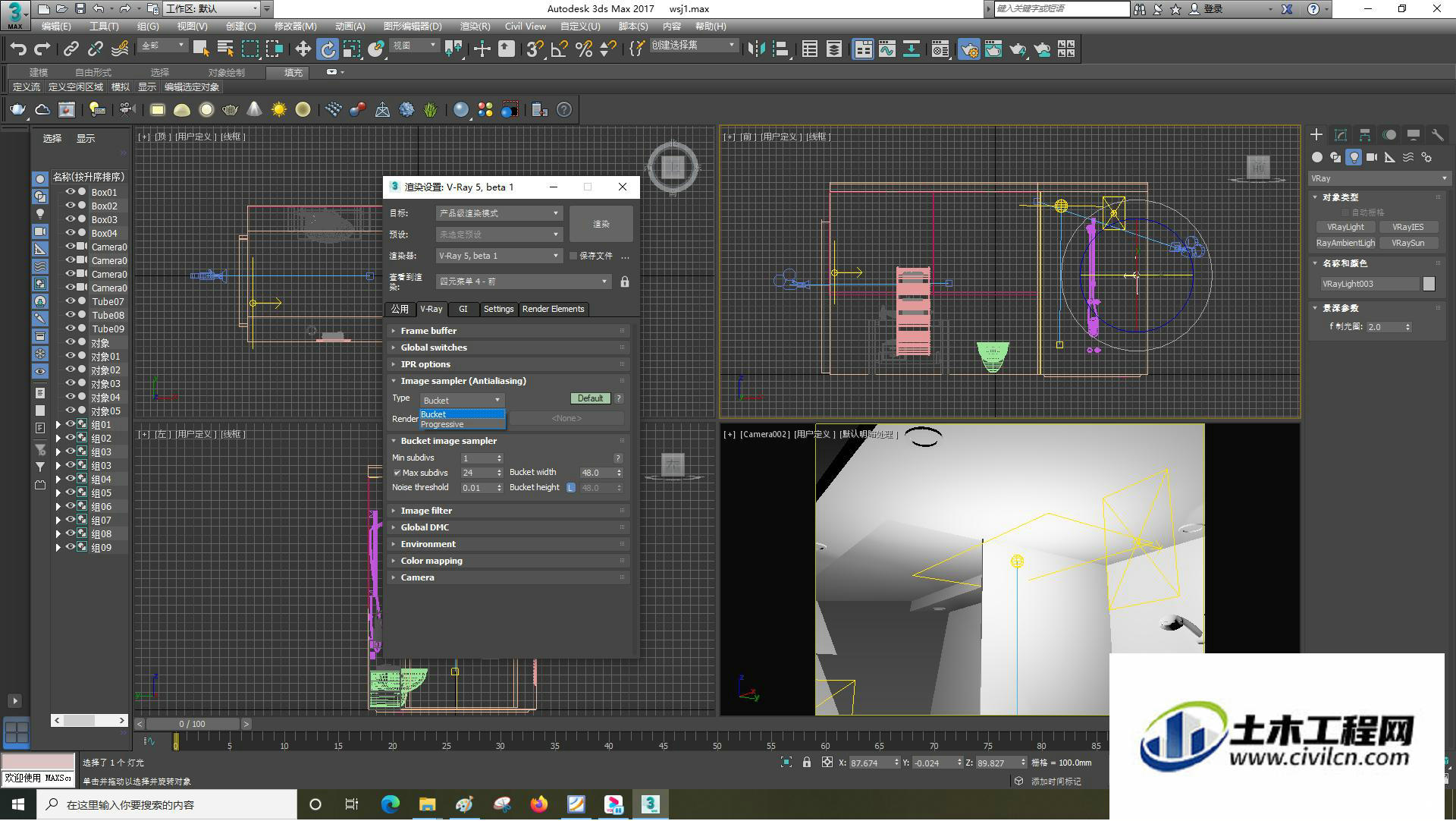Open the Utilities wrench panel icon

(1437, 134)
